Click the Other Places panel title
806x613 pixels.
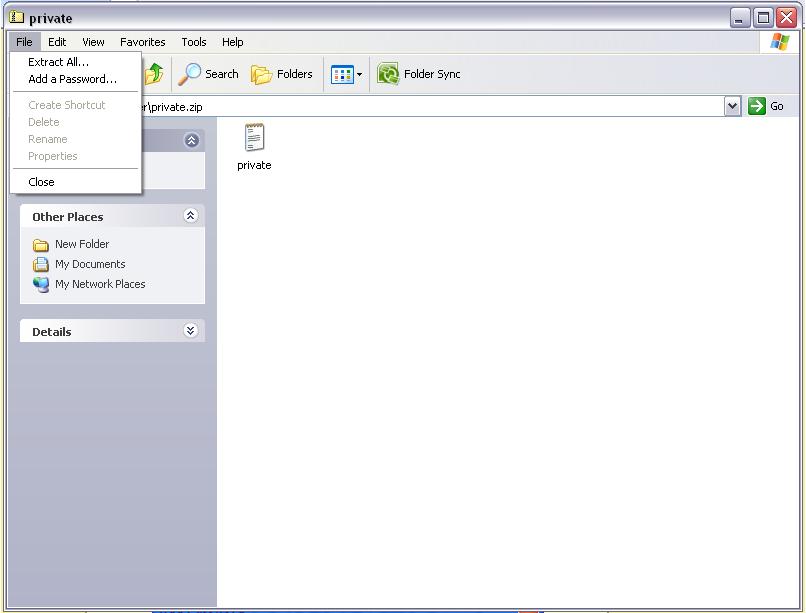point(67,217)
